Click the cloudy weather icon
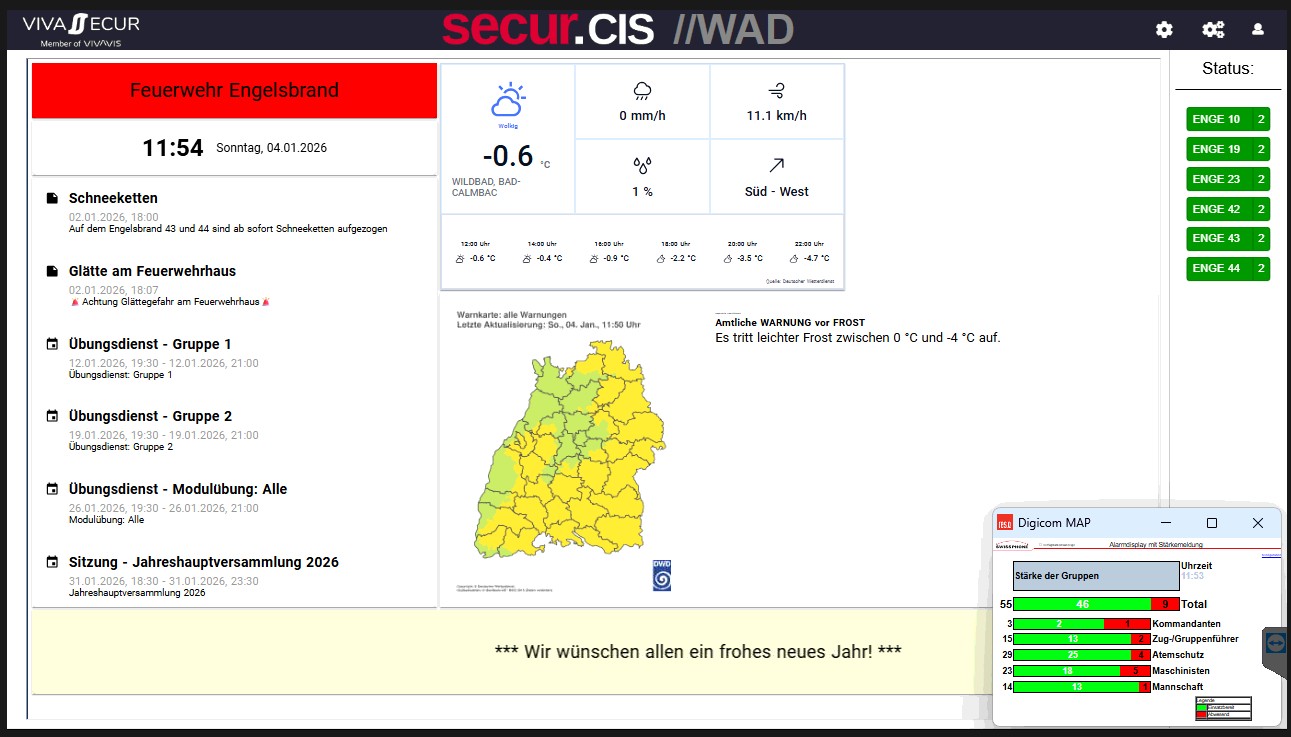This screenshot has width=1291, height=737. click(x=508, y=101)
